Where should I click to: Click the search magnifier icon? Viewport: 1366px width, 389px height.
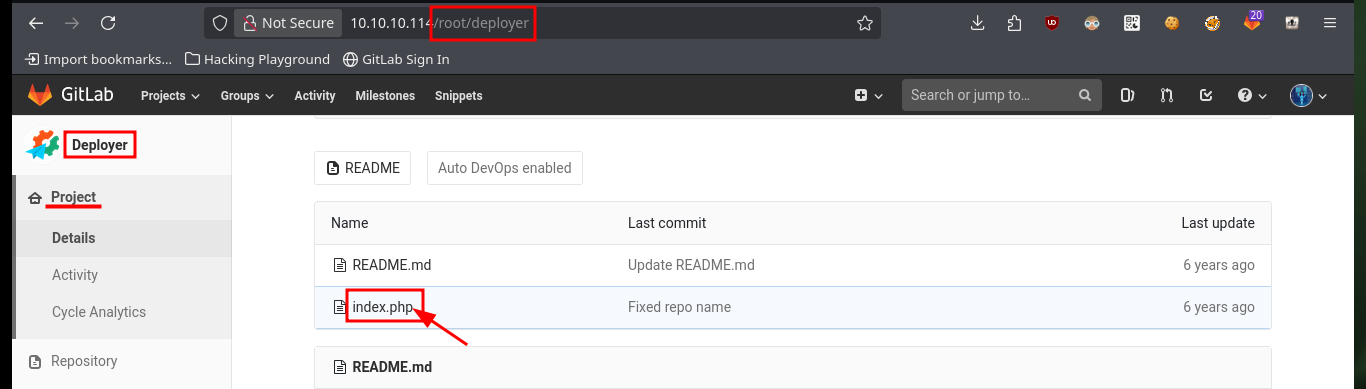(x=1084, y=96)
